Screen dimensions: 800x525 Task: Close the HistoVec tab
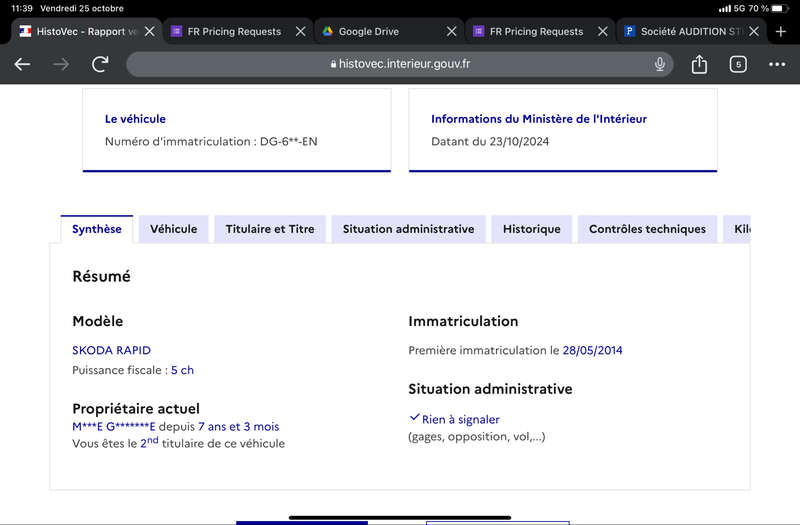click(x=149, y=32)
